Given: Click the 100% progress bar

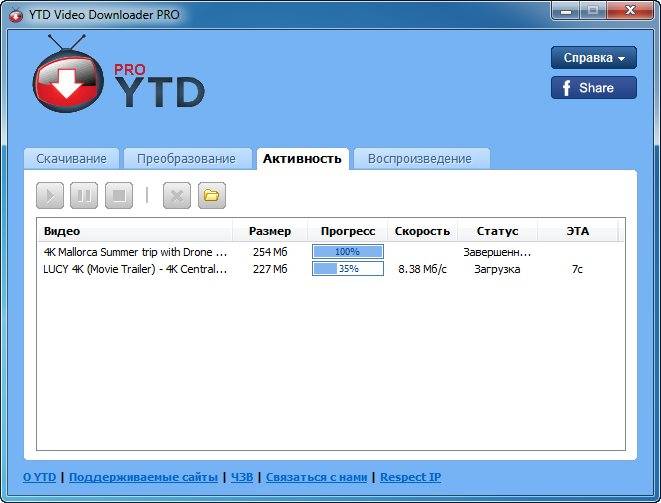Looking at the screenshot, I should pos(348,252).
